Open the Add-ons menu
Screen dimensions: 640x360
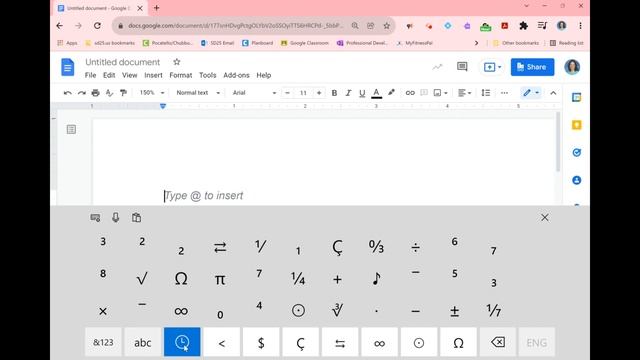[236, 75]
